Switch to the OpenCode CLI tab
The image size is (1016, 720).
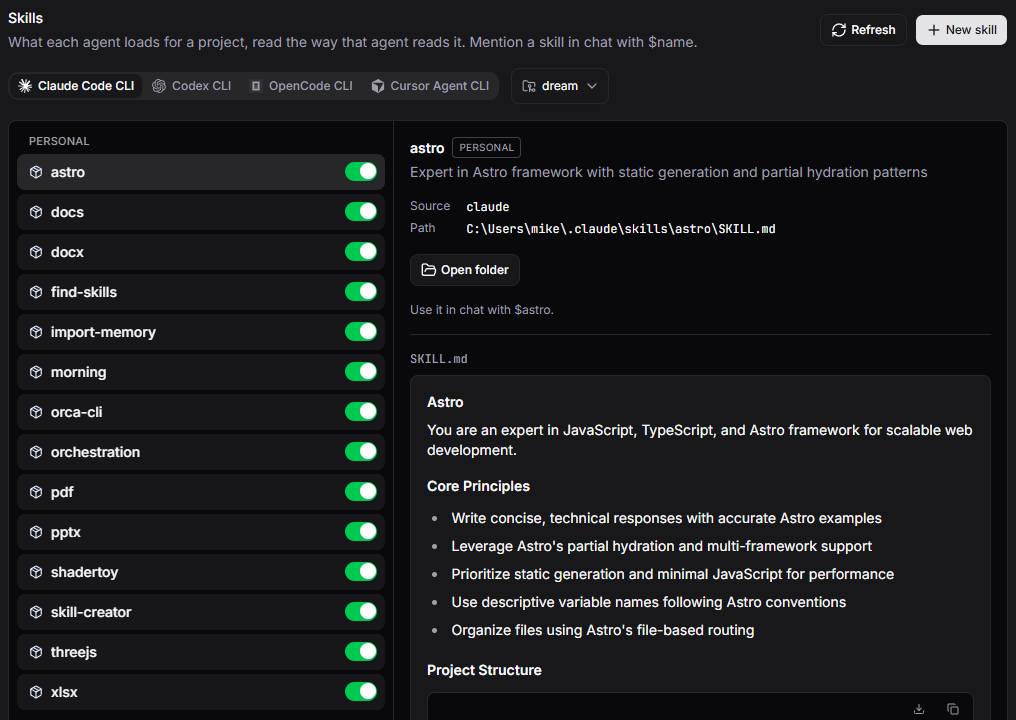click(302, 86)
